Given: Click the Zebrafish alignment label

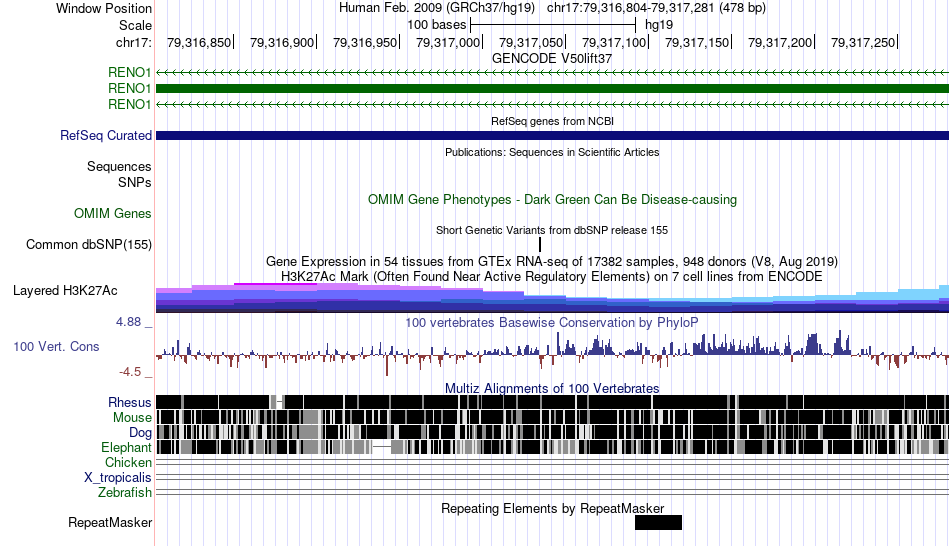Looking at the screenshot, I should point(125,493).
